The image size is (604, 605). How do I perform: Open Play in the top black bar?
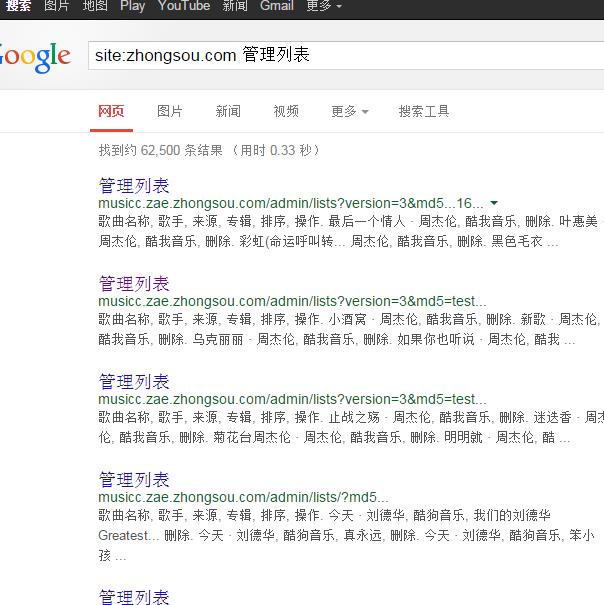click(132, 6)
